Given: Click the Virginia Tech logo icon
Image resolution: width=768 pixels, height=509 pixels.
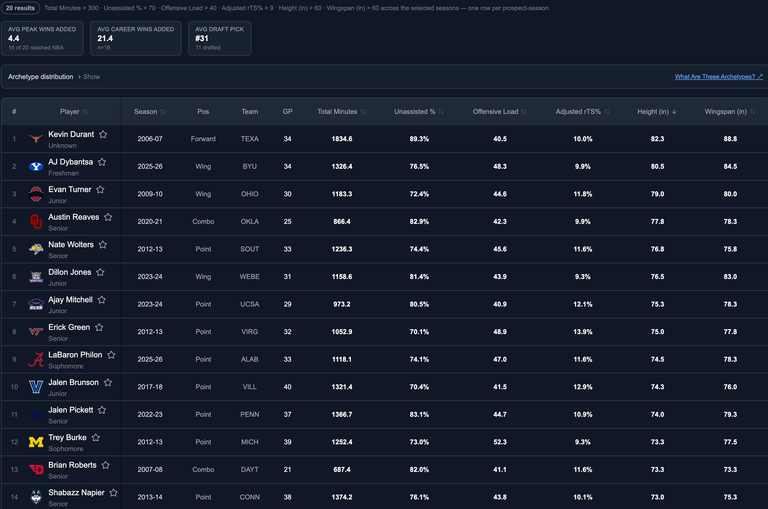Looking at the screenshot, I should (36, 332).
